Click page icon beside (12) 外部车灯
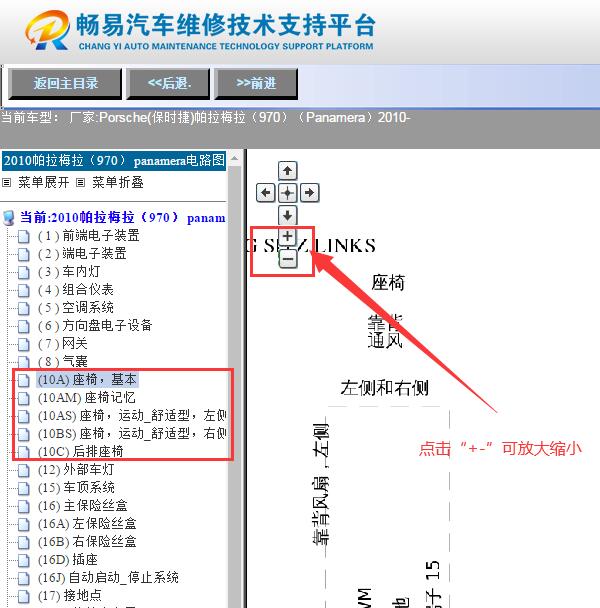600x608 pixels. [x=24, y=470]
